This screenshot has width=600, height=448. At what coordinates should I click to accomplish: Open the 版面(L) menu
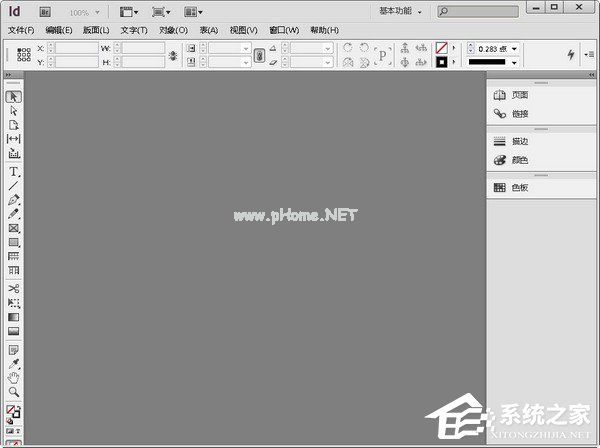pos(96,30)
